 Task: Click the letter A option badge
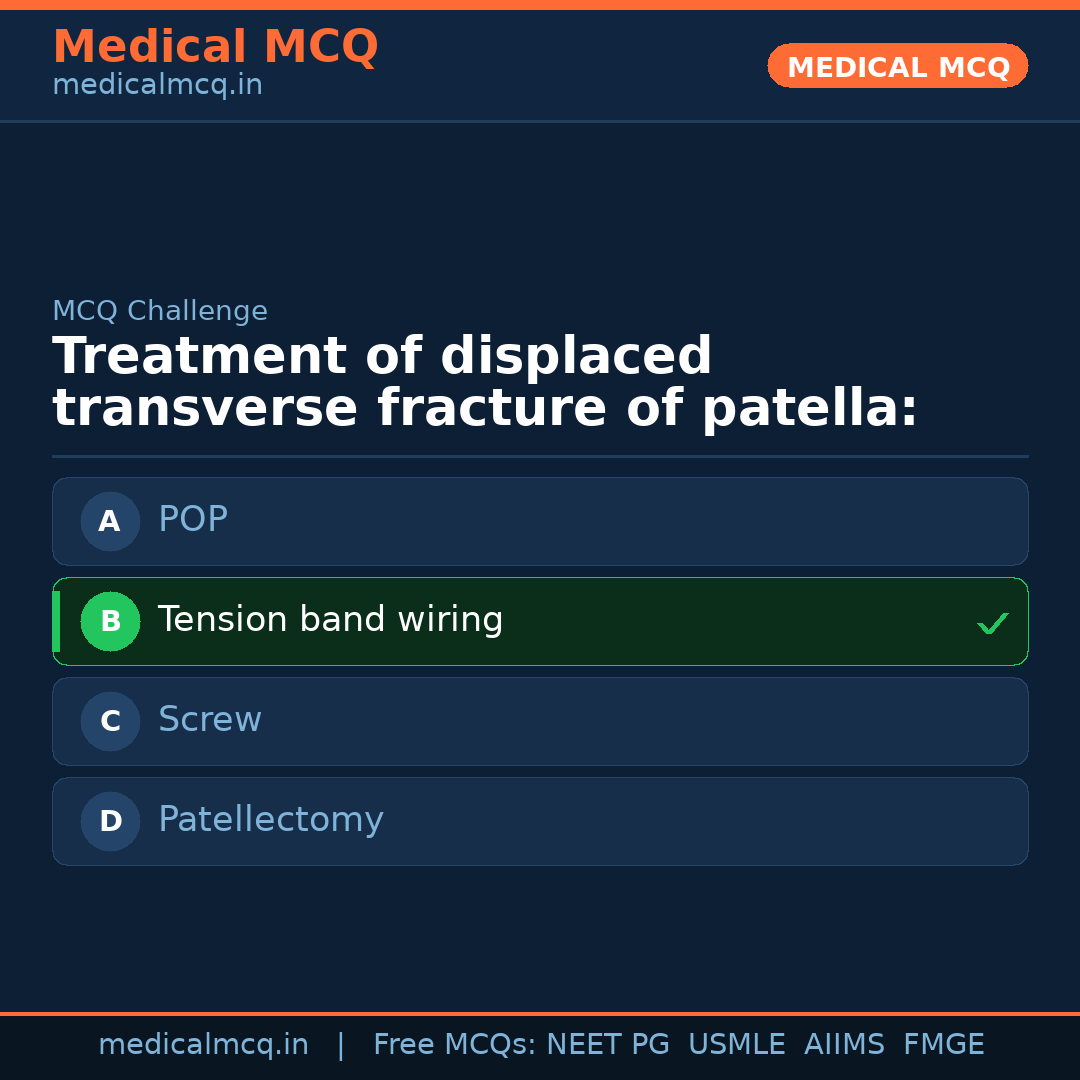coord(110,521)
